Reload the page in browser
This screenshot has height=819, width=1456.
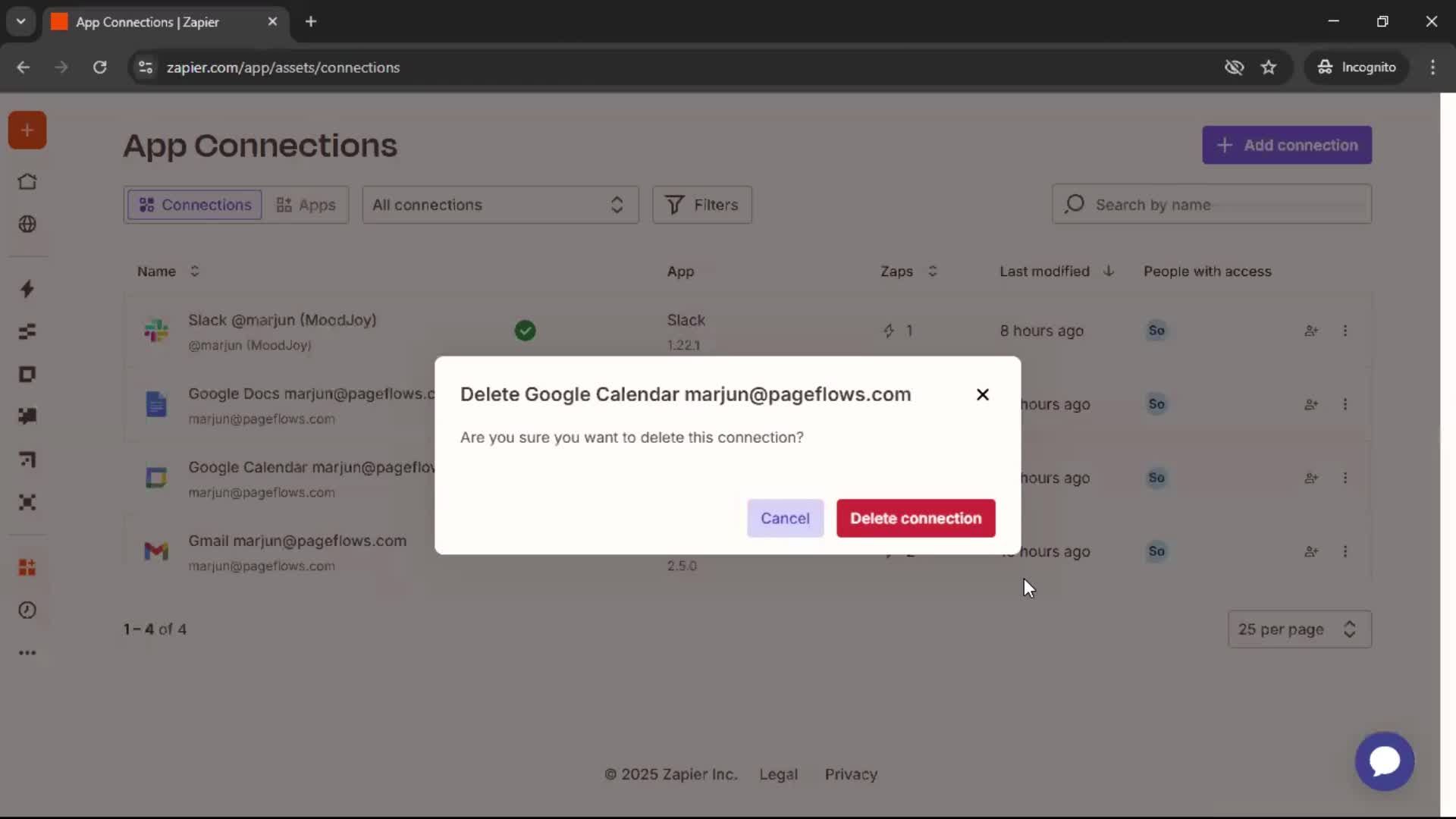click(x=99, y=67)
